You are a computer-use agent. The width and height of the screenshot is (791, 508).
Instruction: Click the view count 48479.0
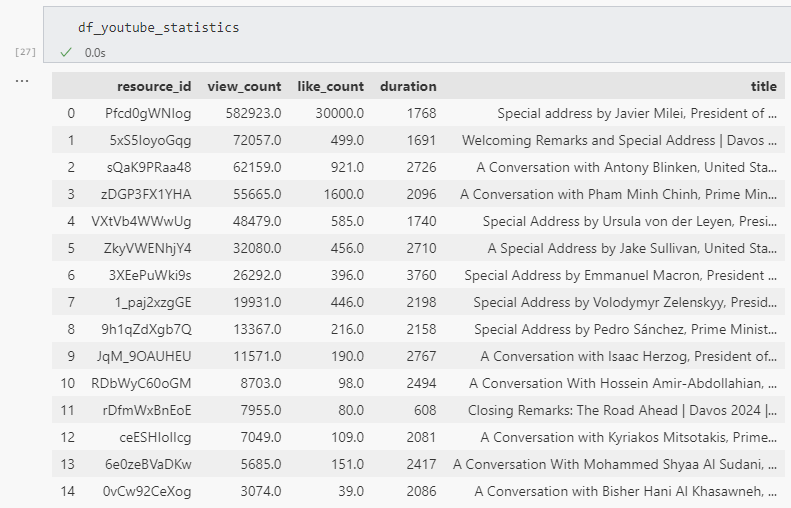point(257,221)
